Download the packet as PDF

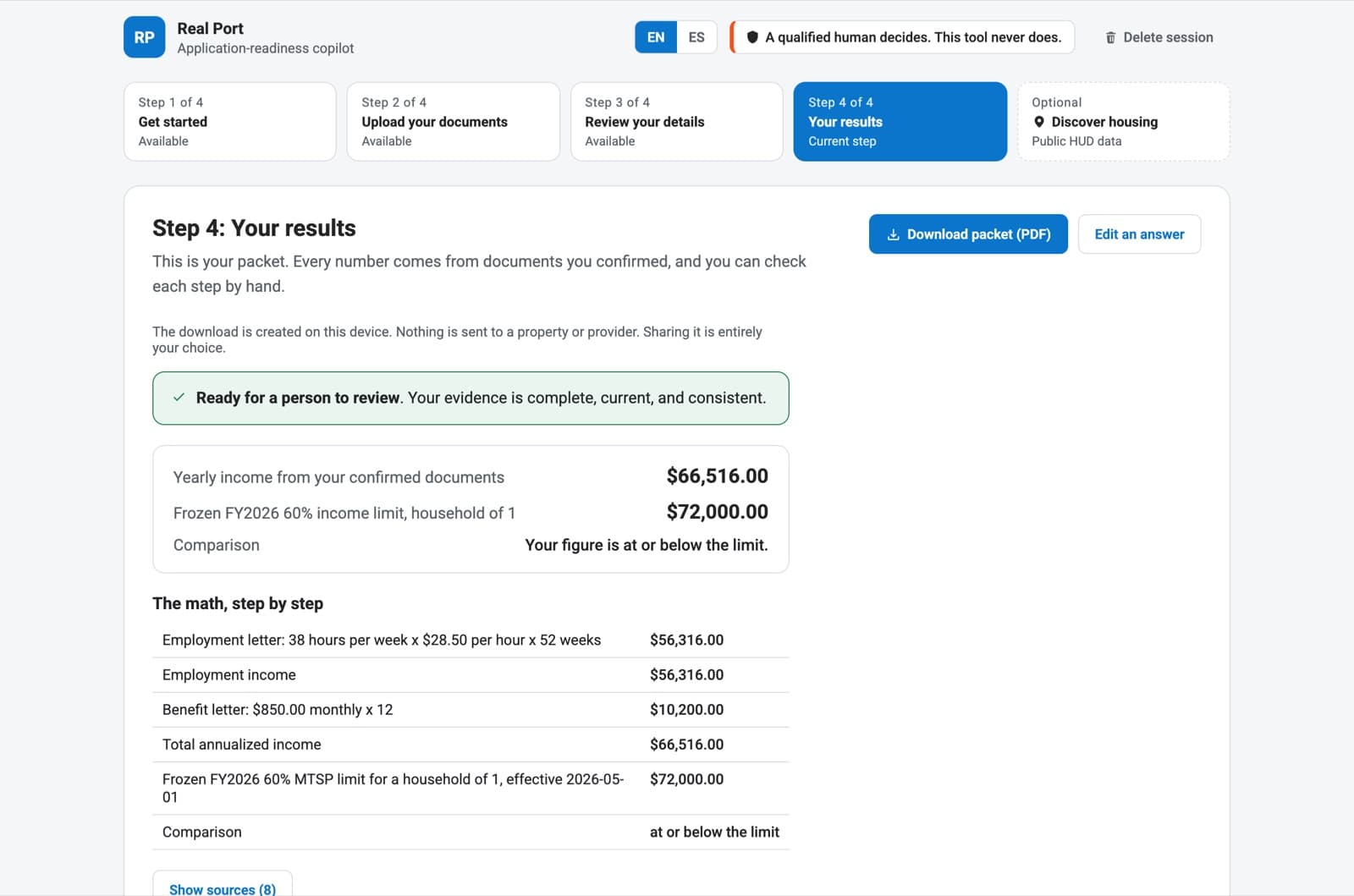click(x=968, y=234)
